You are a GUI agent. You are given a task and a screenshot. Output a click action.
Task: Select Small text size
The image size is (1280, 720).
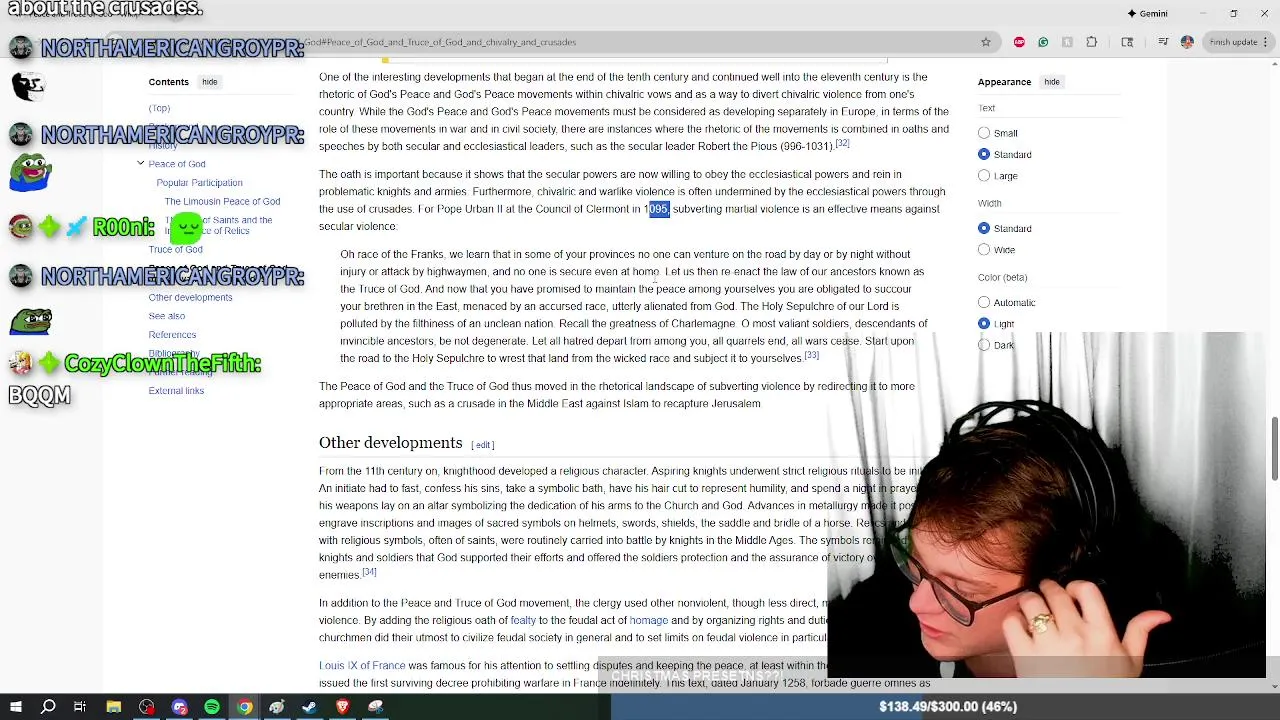click(984, 133)
